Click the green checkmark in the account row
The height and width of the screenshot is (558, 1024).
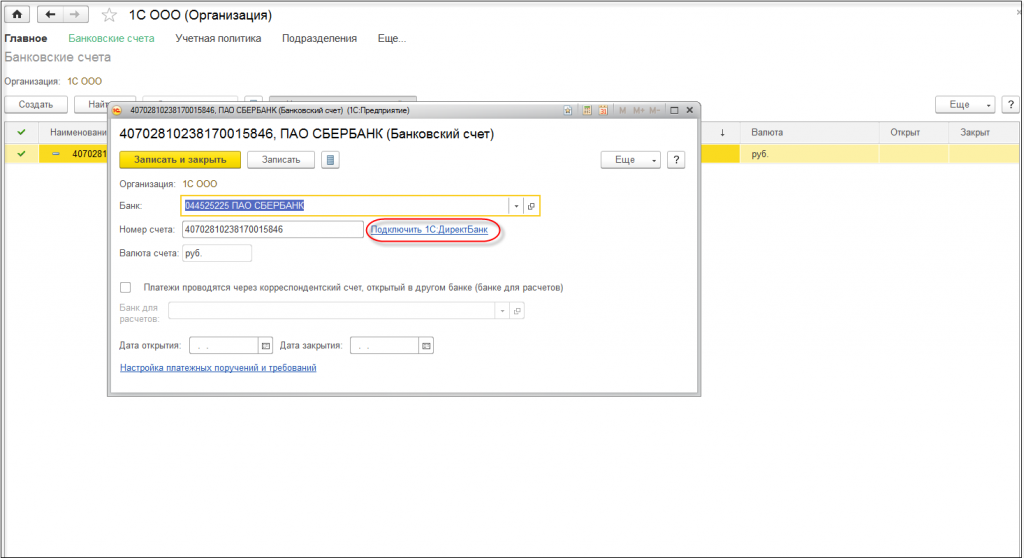22,154
